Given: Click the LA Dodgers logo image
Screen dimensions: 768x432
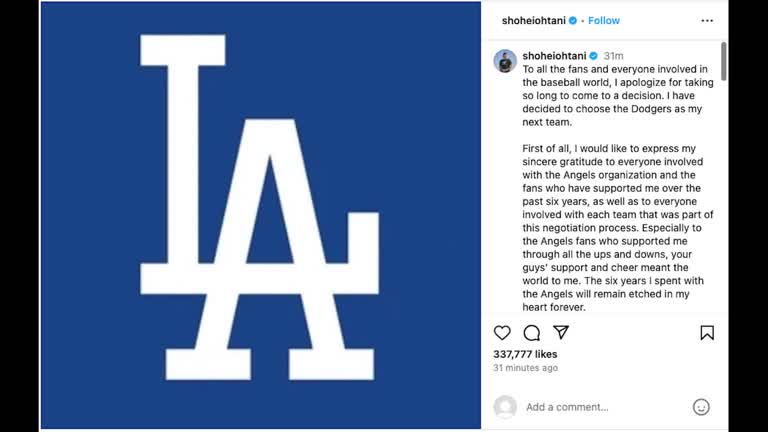Looking at the screenshot, I should coord(260,215).
